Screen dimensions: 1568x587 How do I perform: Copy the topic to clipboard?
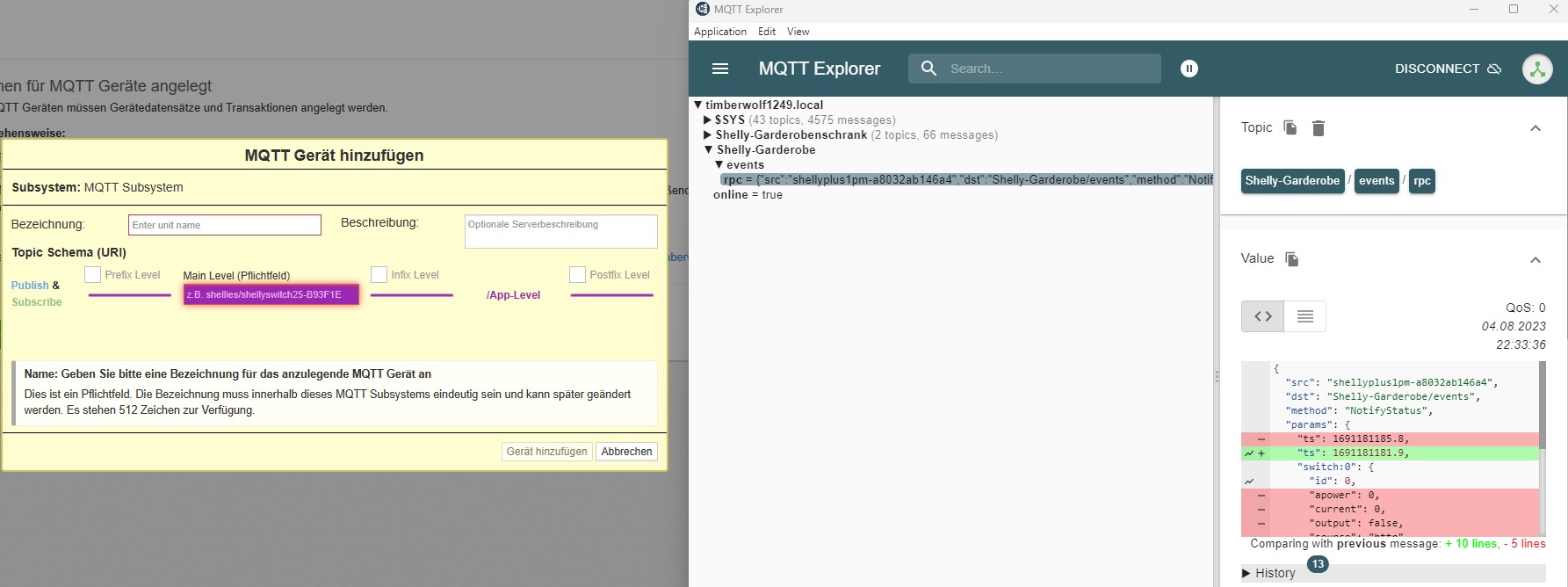pos(1290,127)
